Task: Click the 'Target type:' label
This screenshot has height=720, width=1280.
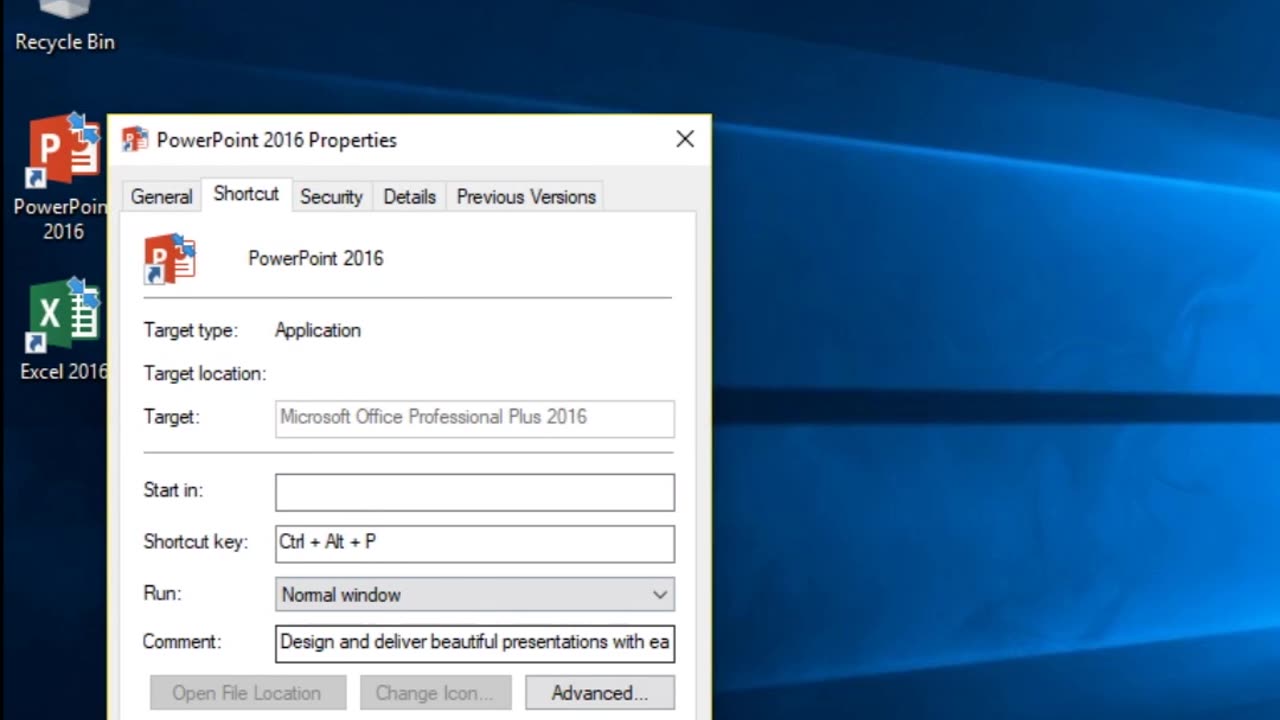Action: click(x=191, y=331)
